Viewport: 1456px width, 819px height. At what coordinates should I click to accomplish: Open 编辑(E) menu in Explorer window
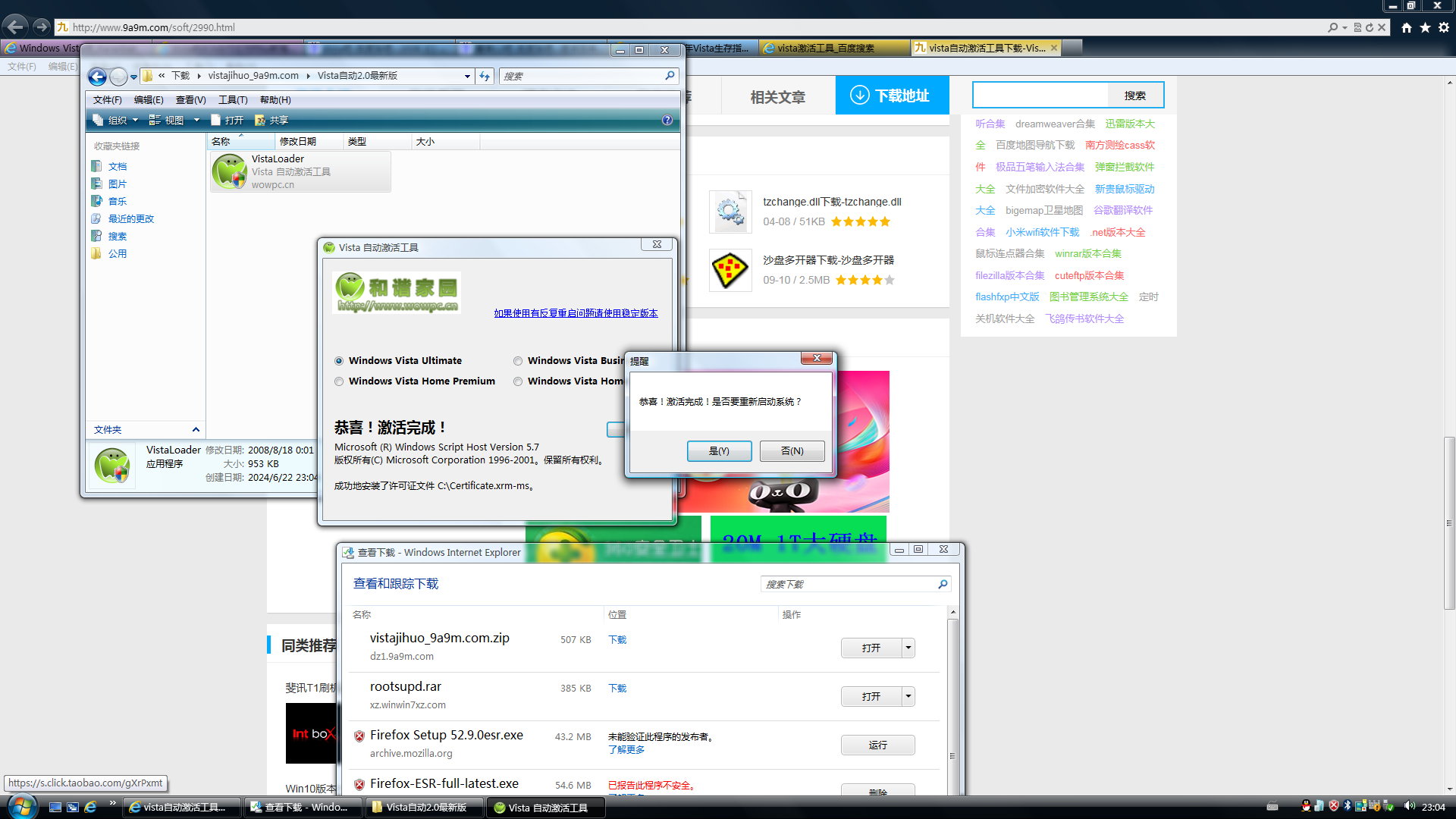tap(149, 100)
